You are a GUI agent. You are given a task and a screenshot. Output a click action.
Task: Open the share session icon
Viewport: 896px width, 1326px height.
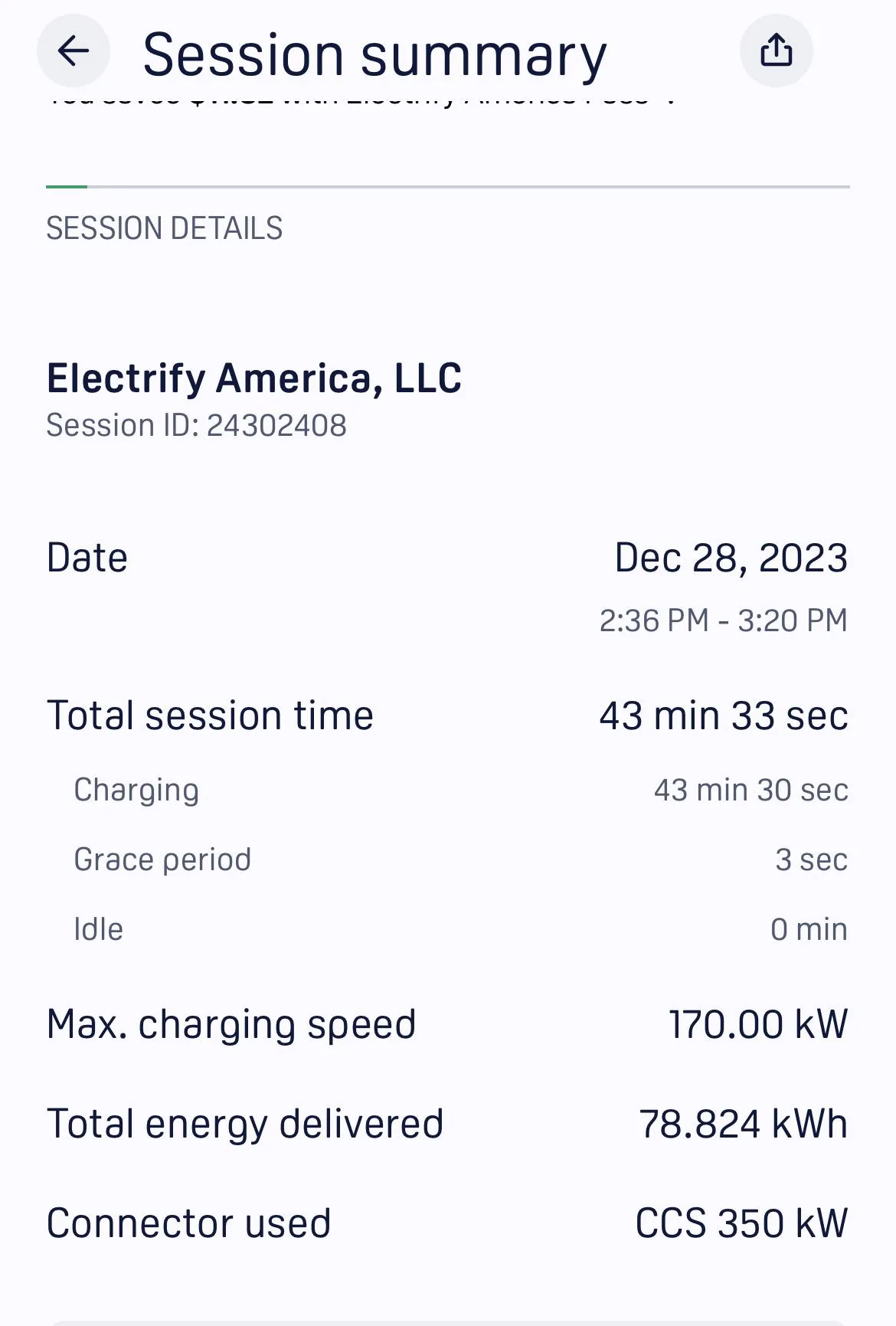coord(776,51)
